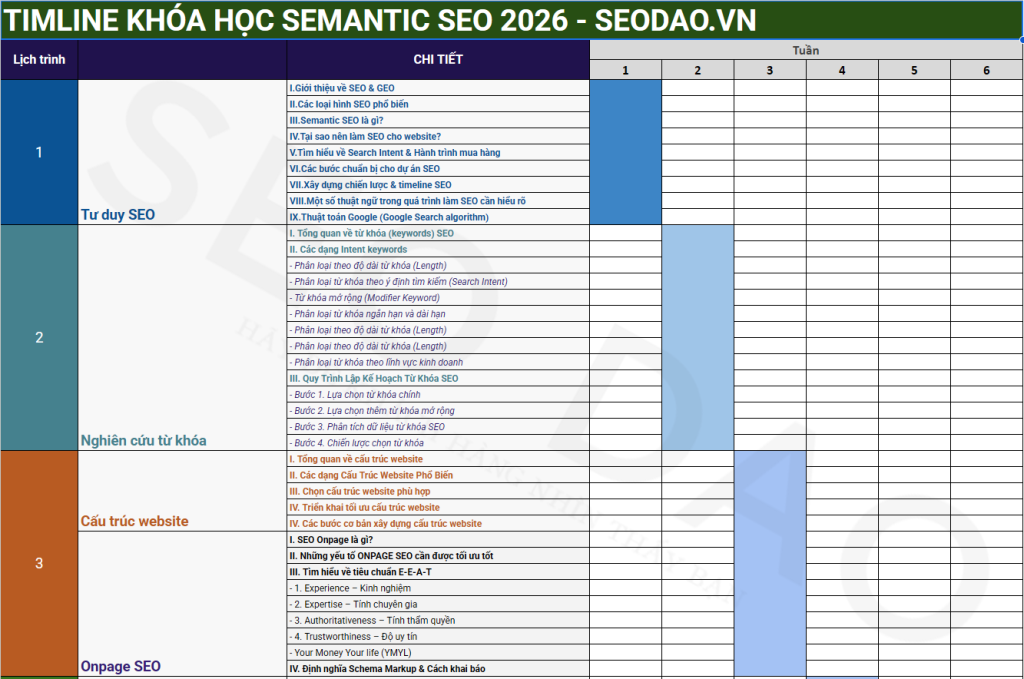Click the light blue week 2 timeline block

pos(697,337)
